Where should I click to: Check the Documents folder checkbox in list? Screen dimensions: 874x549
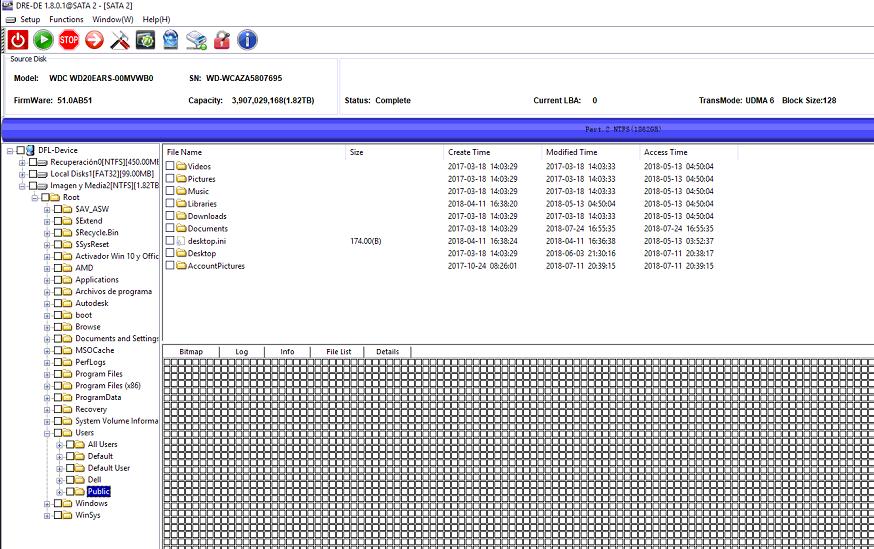coord(170,228)
